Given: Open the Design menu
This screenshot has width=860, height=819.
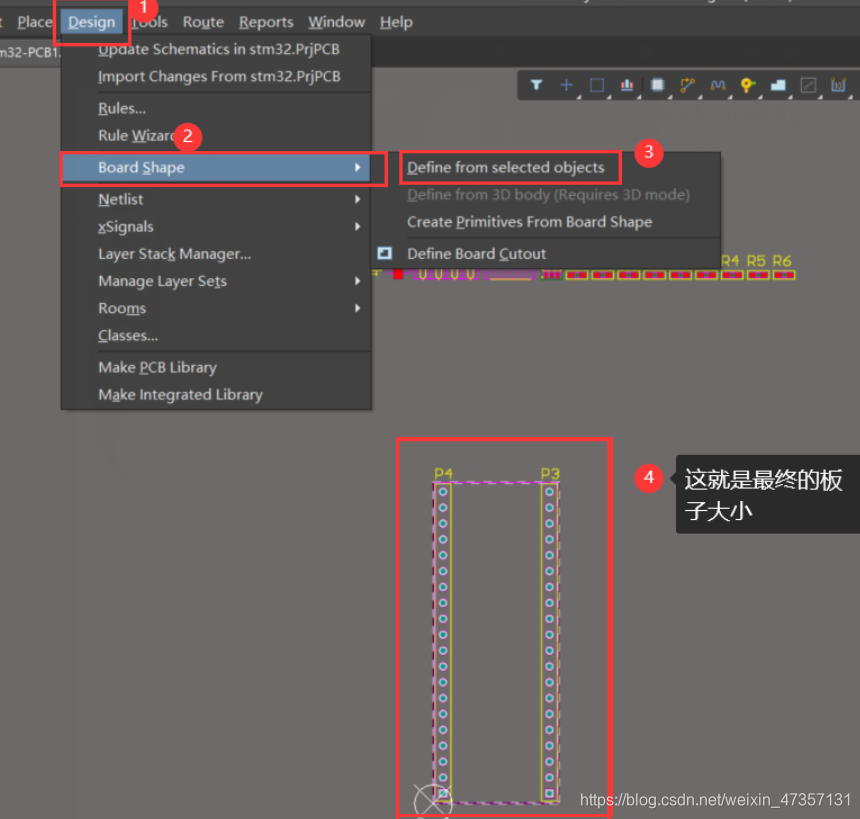Looking at the screenshot, I should coord(92,22).
